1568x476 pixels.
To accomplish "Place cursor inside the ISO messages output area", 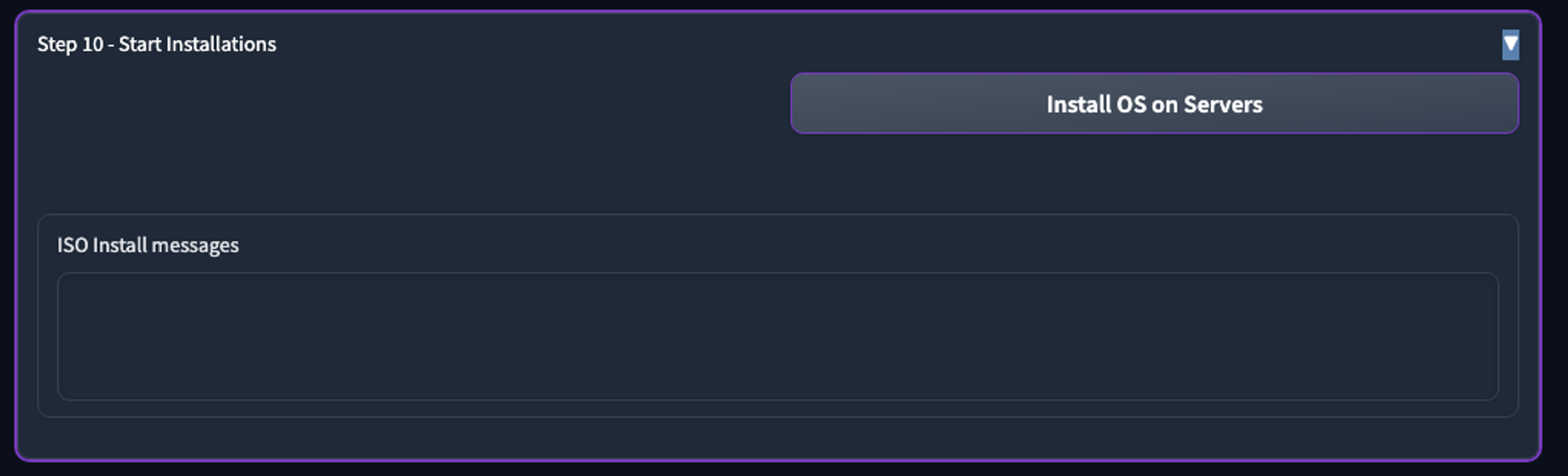I will point(778,336).
